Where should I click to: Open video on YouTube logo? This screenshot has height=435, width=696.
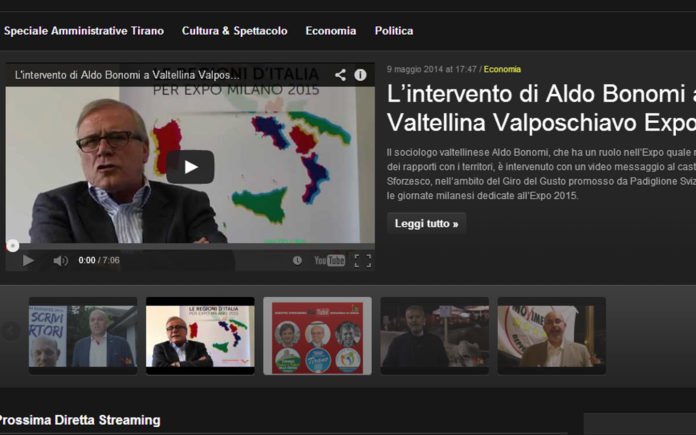point(329,261)
